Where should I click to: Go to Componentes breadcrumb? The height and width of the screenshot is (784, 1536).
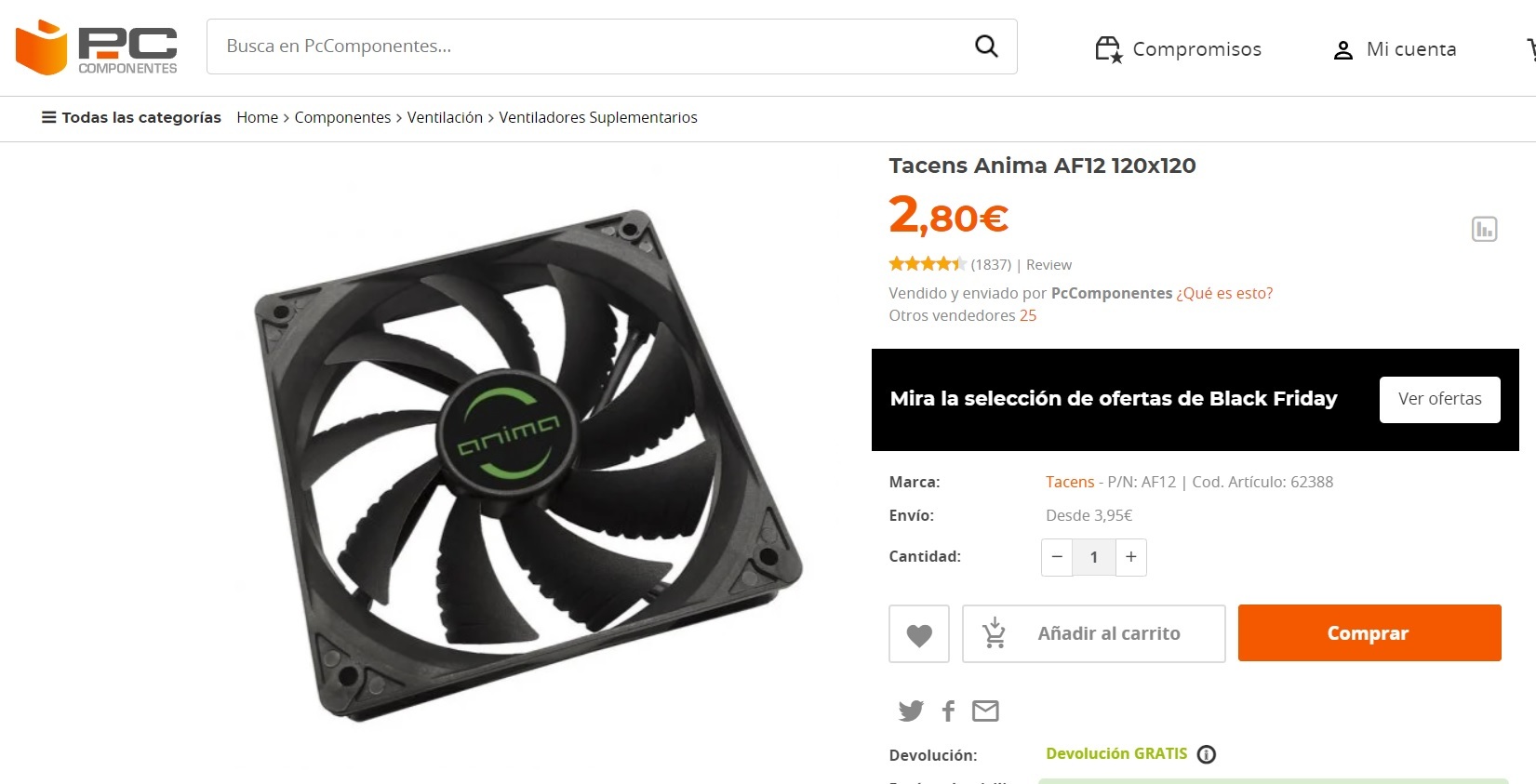[x=342, y=117]
